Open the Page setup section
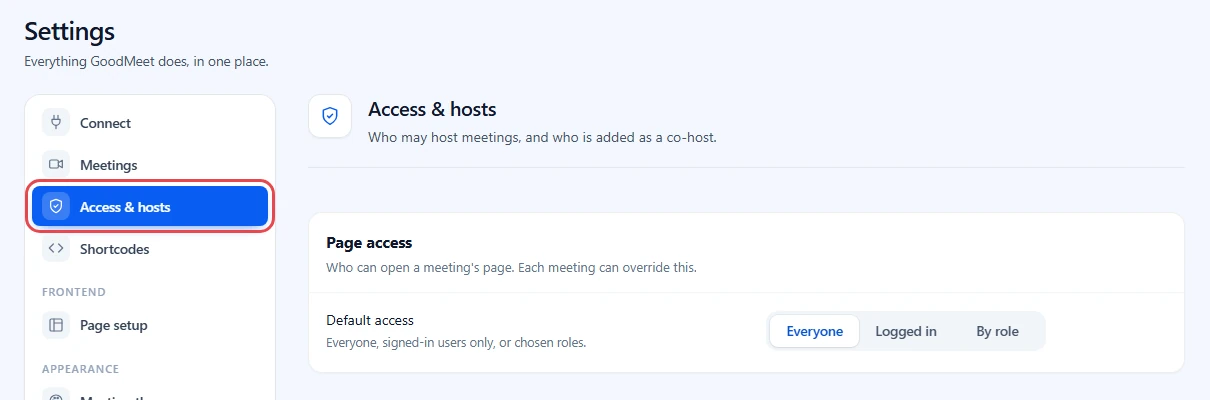The width and height of the screenshot is (1210, 400). point(150,325)
